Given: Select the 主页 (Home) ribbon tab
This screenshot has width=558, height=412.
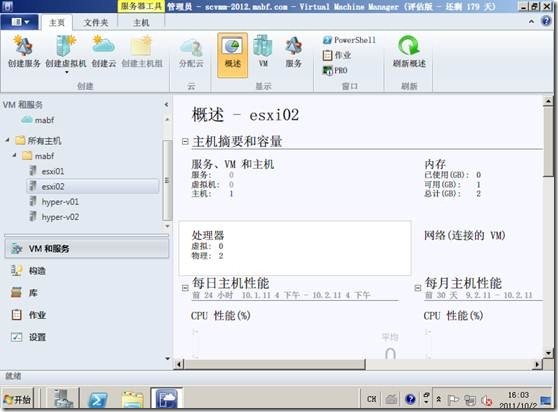Looking at the screenshot, I should click(57, 23).
